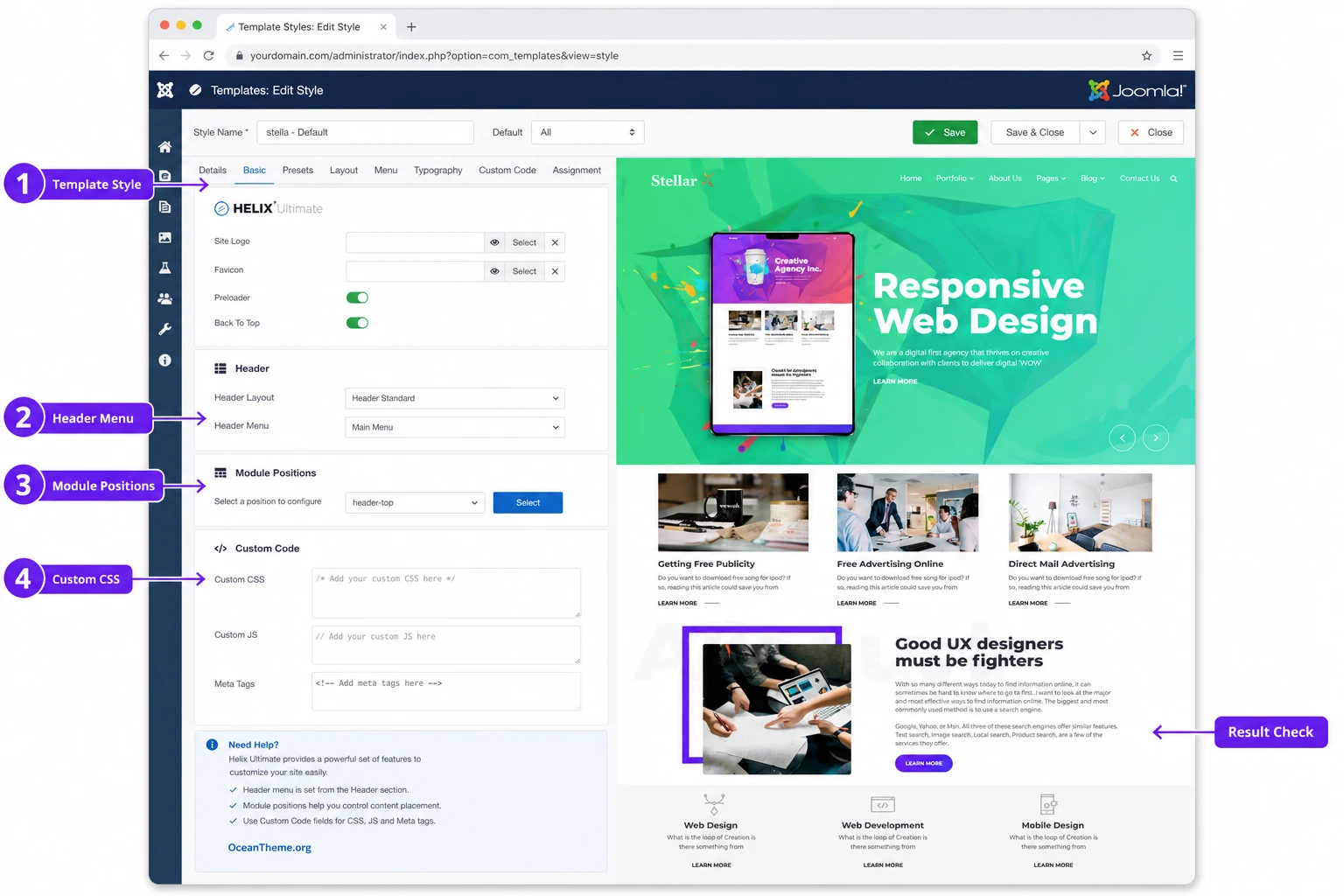The width and height of the screenshot is (1344, 896).
Task: Click the Web Design service icon
Action: 714,803
